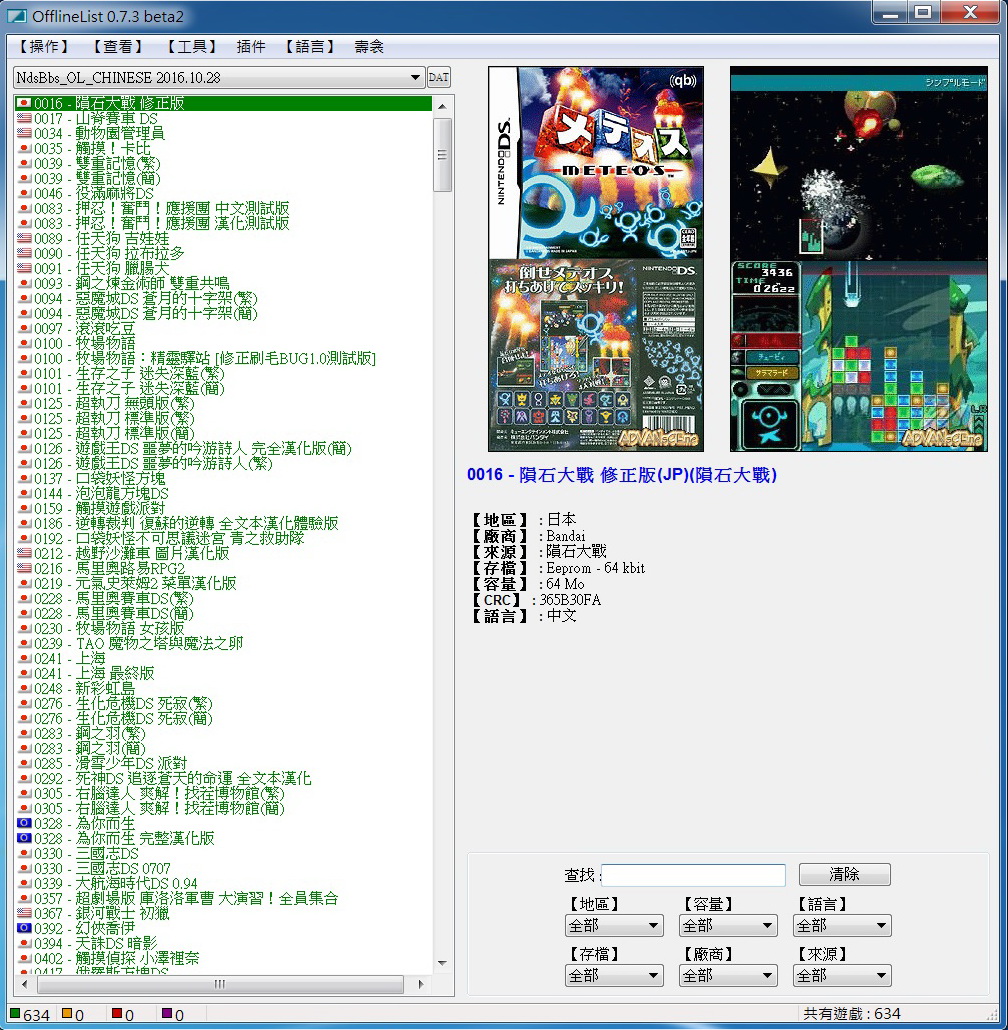Click the US flag icon beside 0090 任天狗 拉布拉多
1008x1030 pixels.
[24, 254]
